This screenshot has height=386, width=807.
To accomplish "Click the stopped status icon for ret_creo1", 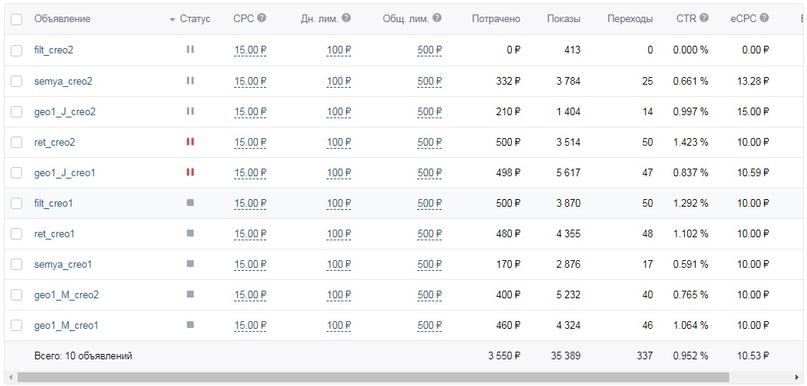I will 190,233.
